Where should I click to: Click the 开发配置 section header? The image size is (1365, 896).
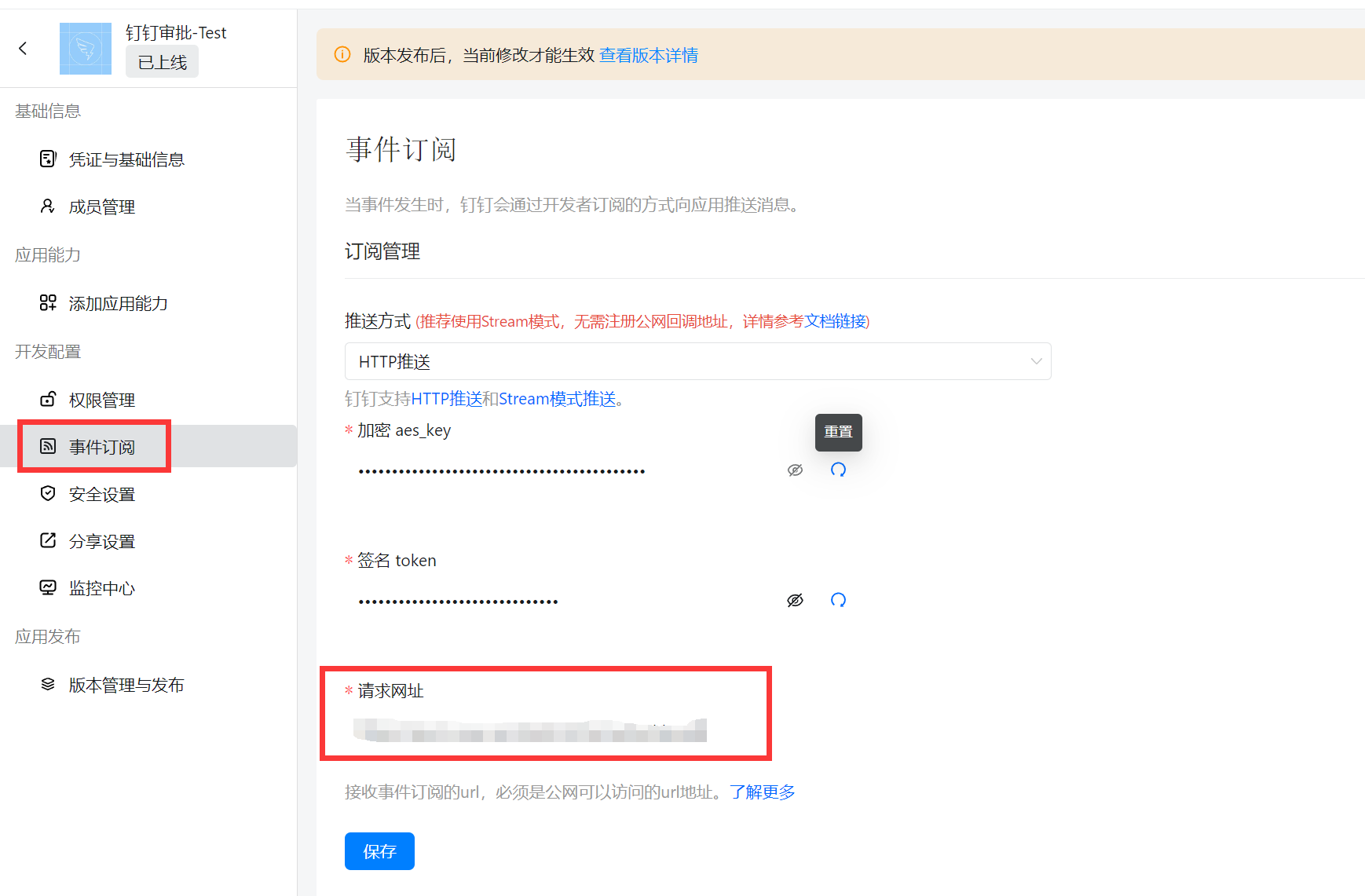pos(48,351)
